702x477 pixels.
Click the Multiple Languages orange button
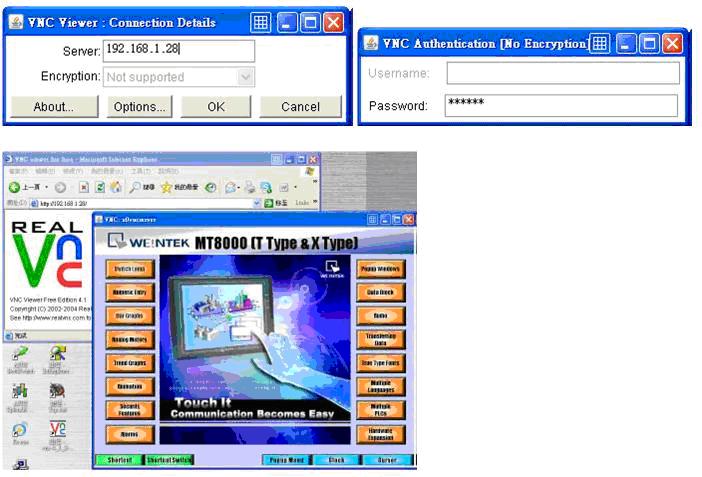click(381, 387)
